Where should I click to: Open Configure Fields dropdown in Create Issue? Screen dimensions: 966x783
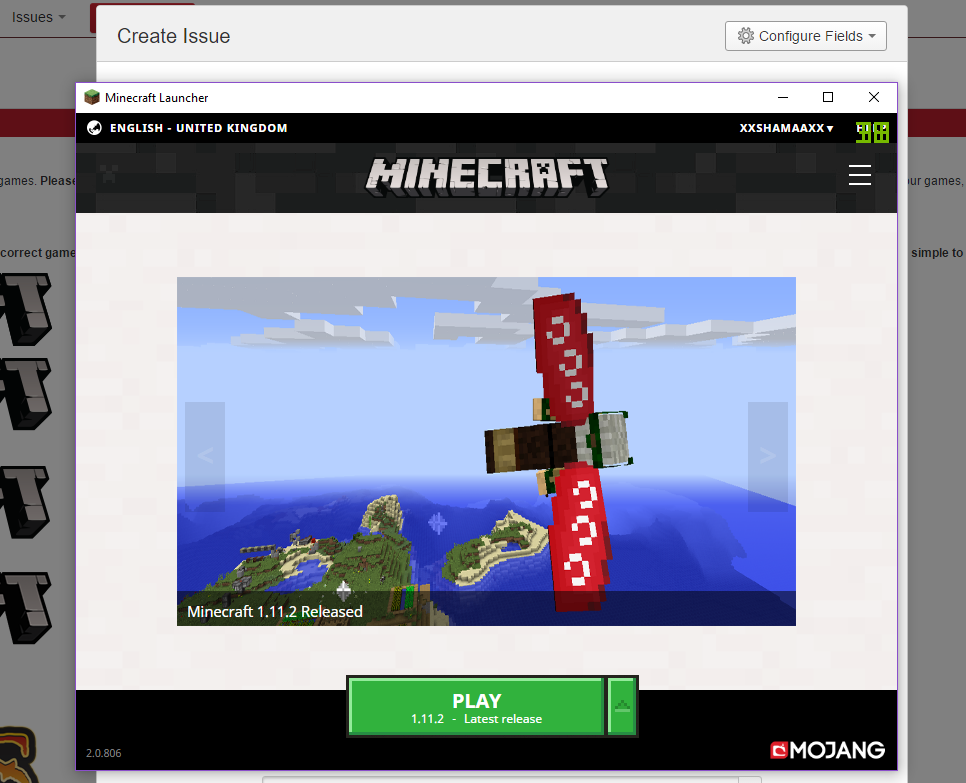[x=806, y=36]
